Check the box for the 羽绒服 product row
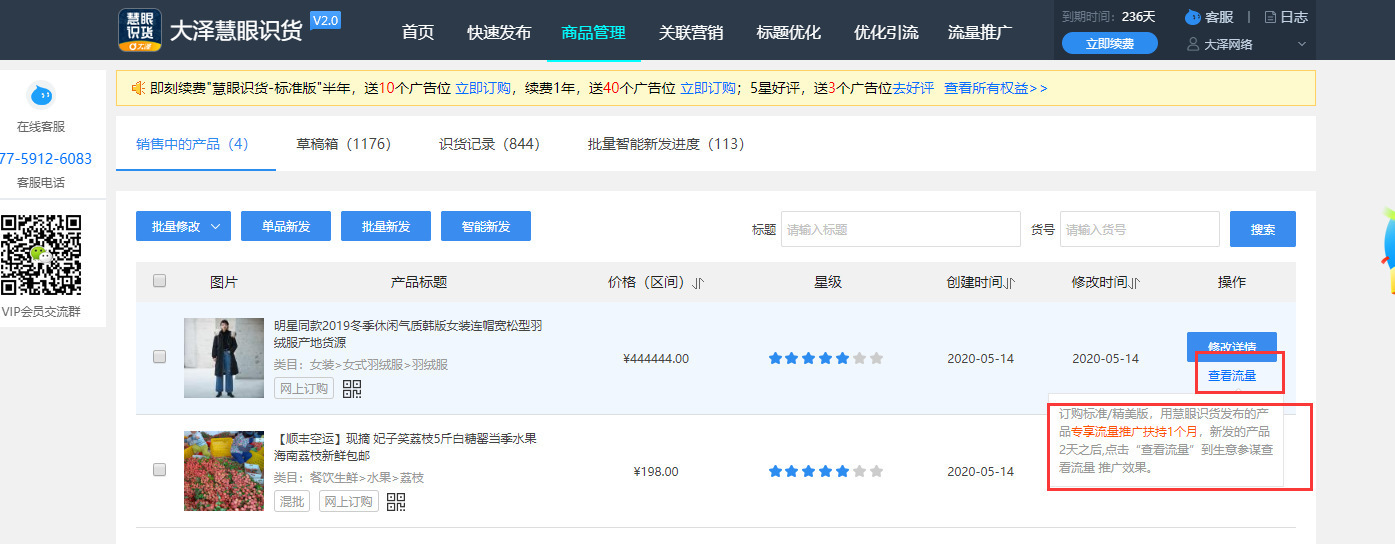Screen dimensions: 1395x544 tap(160, 357)
